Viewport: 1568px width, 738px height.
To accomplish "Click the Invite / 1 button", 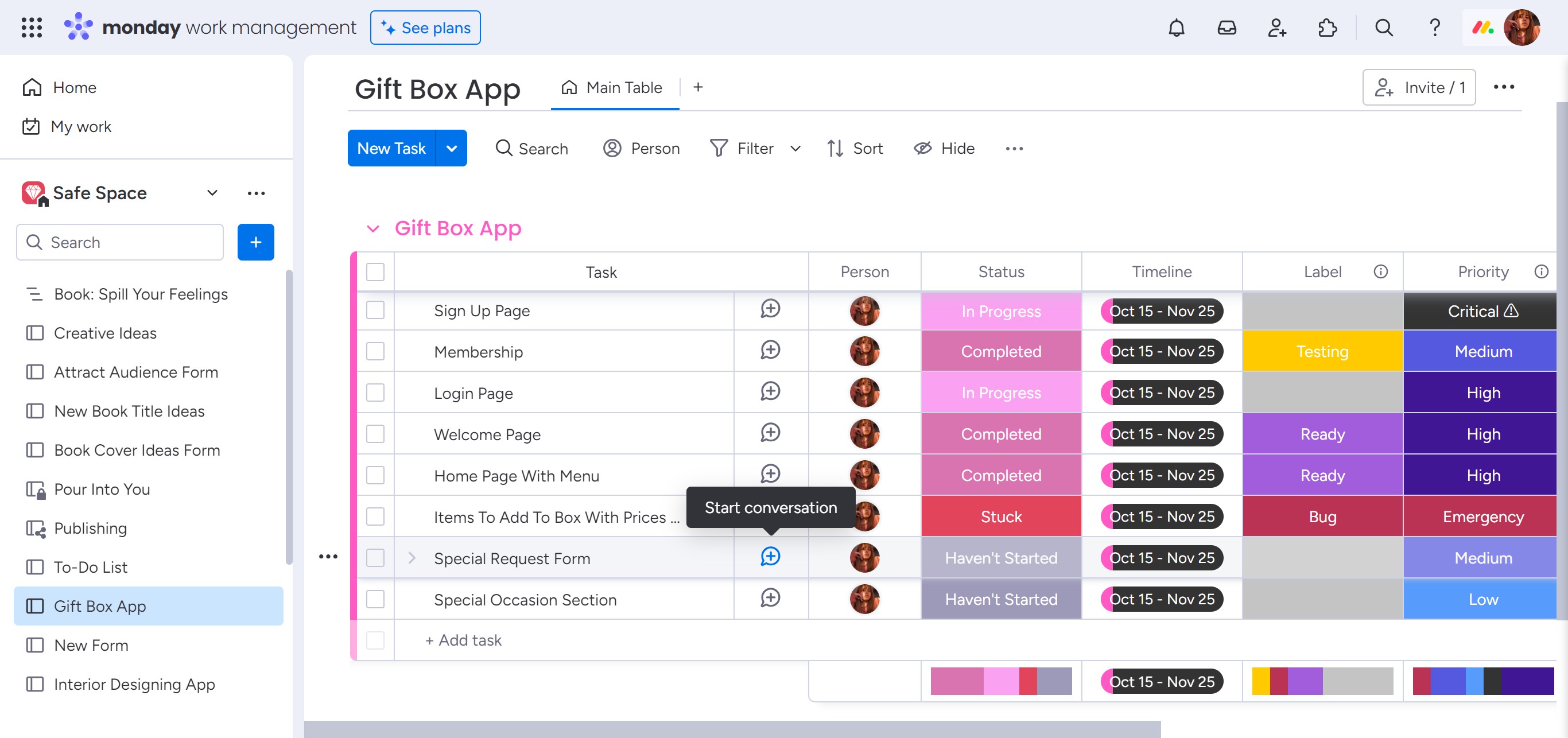I will click(x=1418, y=88).
